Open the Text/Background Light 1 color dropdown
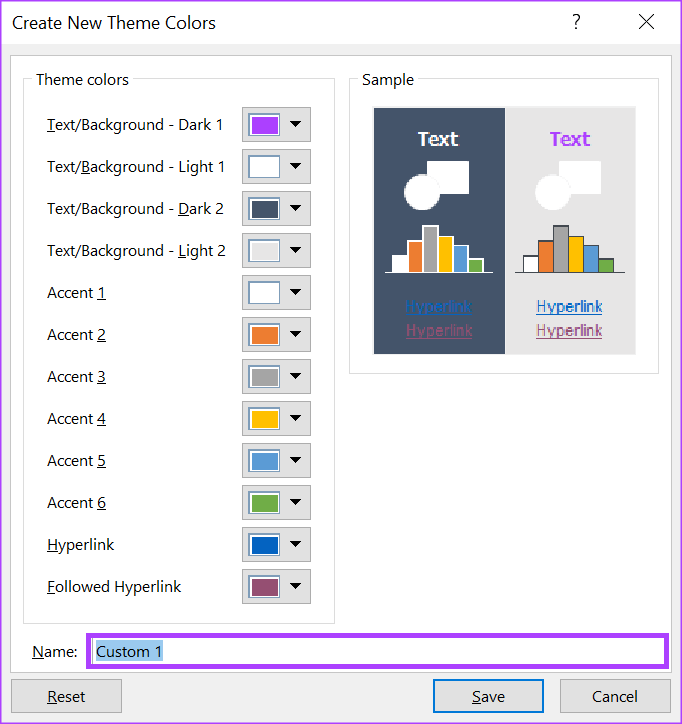Viewport: 682px width, 724px height. [295, 167]
